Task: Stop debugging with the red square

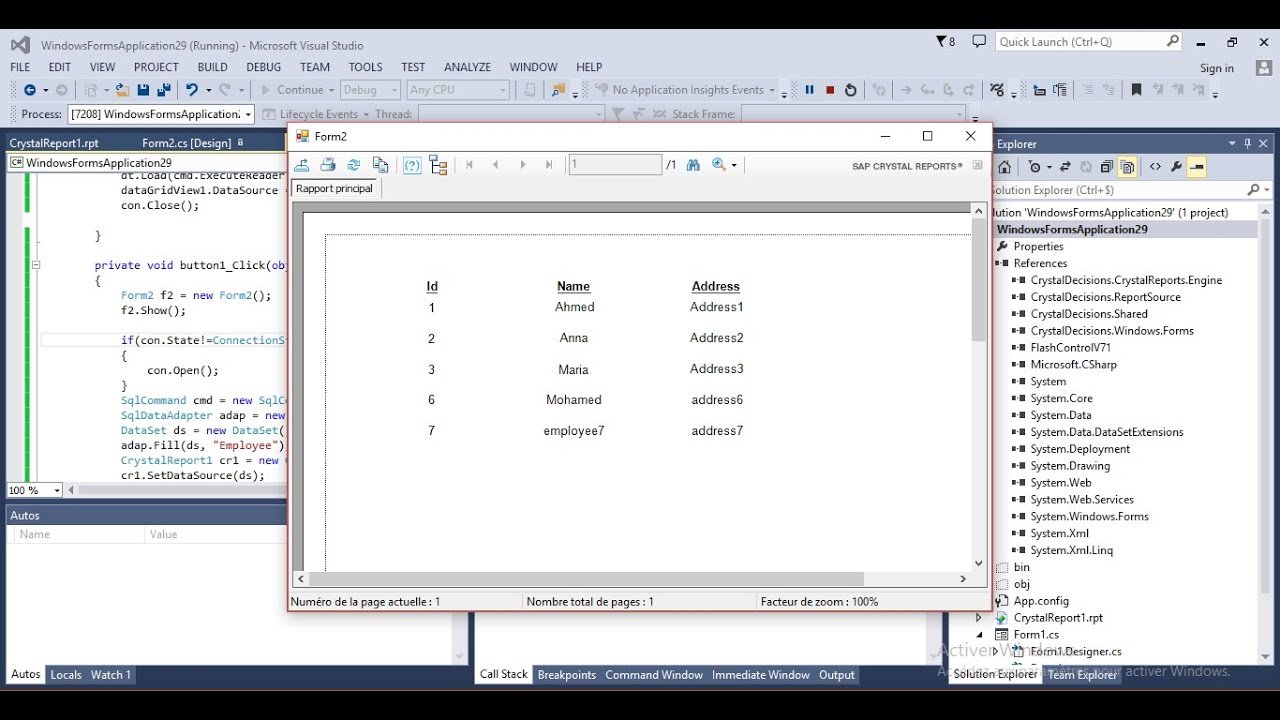Action: click(830, 90)
